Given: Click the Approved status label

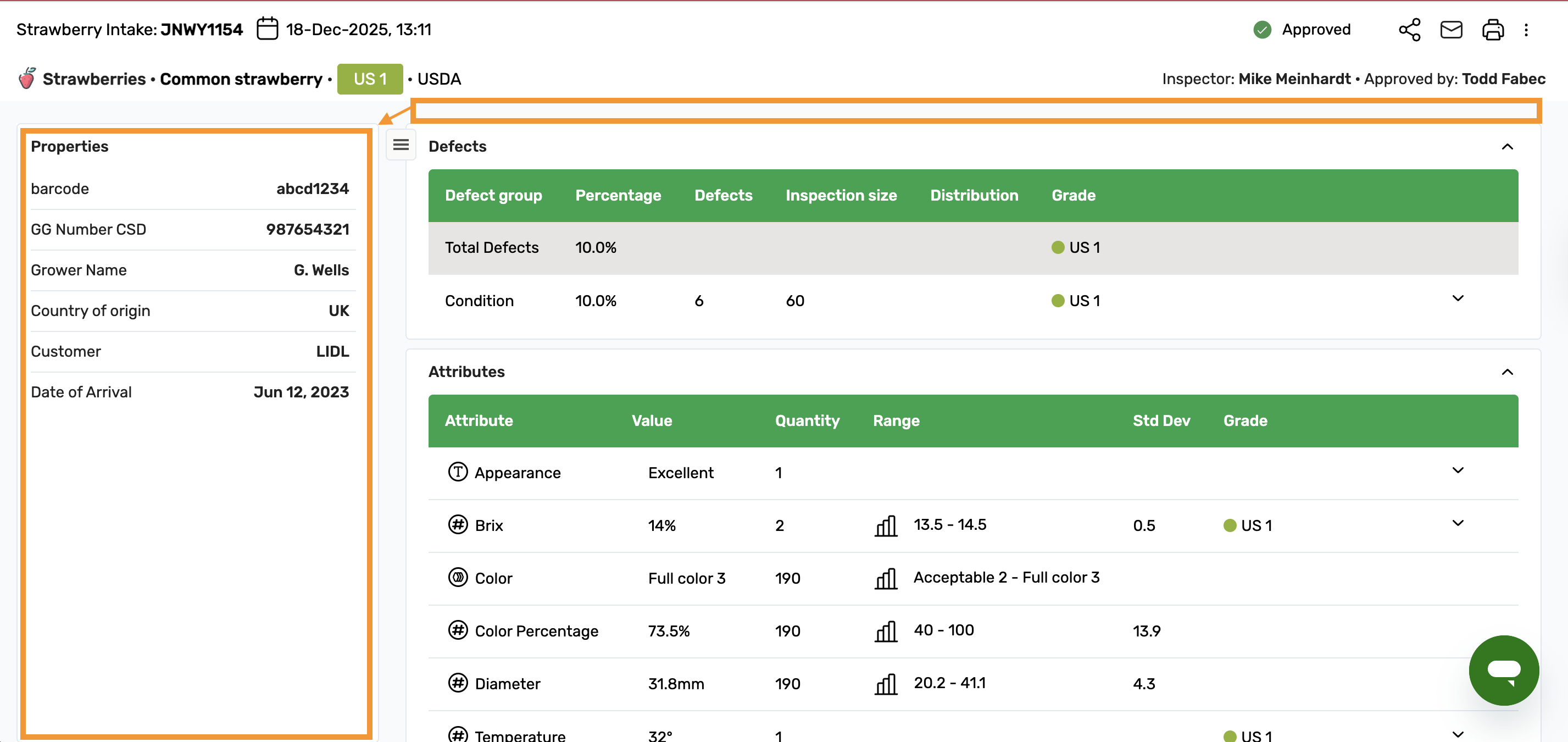Looking at the screenshot, I should 1315,29.
